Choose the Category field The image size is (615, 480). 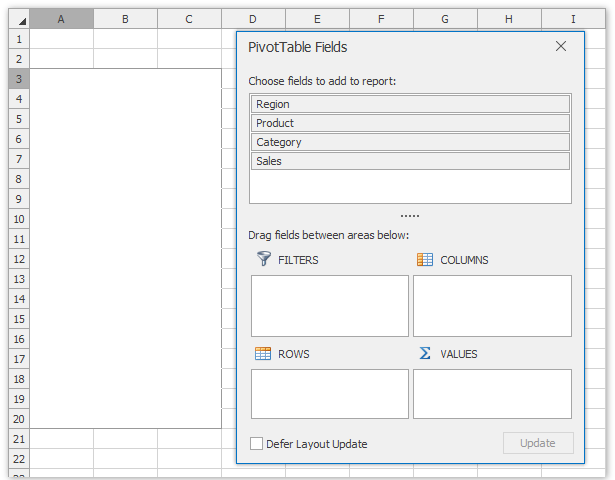[410, 142]
